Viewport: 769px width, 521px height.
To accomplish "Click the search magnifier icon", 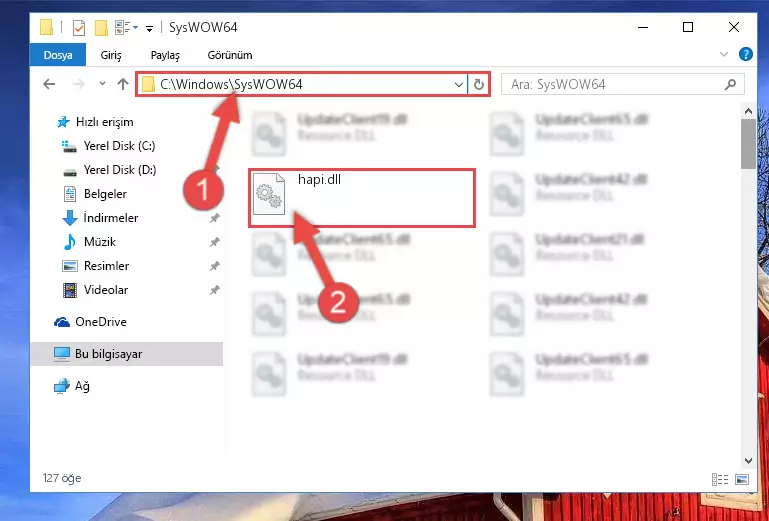I will pos(730,84).
